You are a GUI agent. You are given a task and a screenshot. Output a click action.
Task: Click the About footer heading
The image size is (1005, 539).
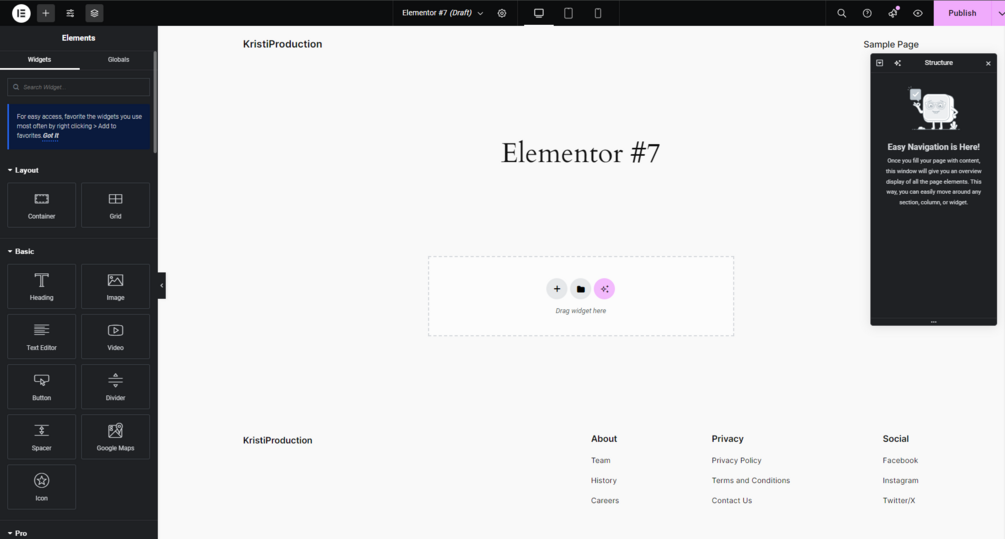604,439
